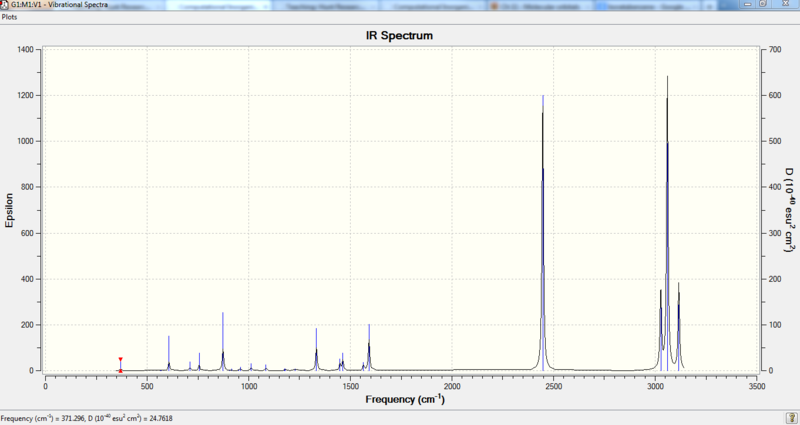Click the G1:M1:V1 - Vibrational Spectra title
Image resolution: width=800 pixels, height=425 pixels.
pyautogui.click(x=59, y=4)
